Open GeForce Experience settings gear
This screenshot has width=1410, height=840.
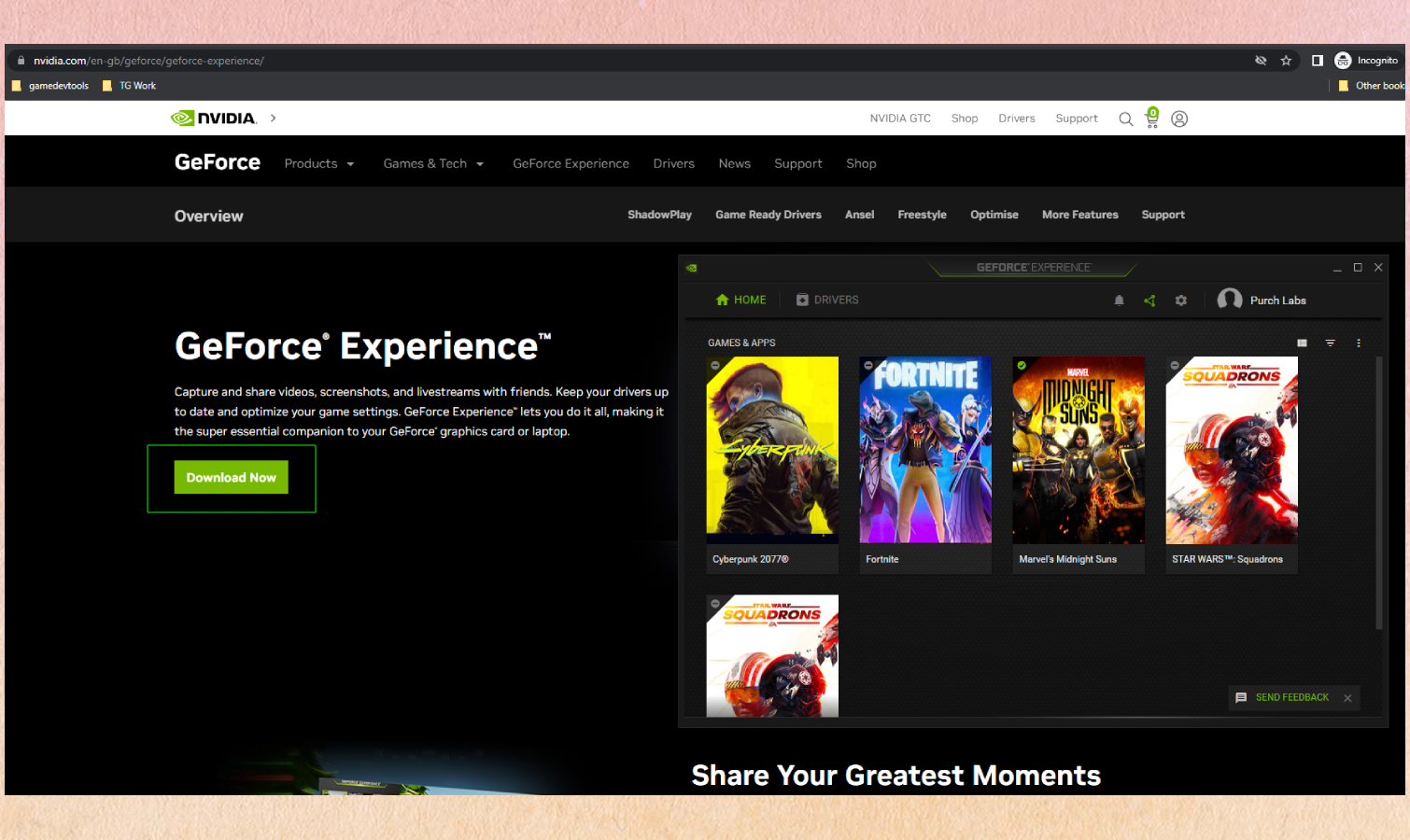coord(1181,300)
